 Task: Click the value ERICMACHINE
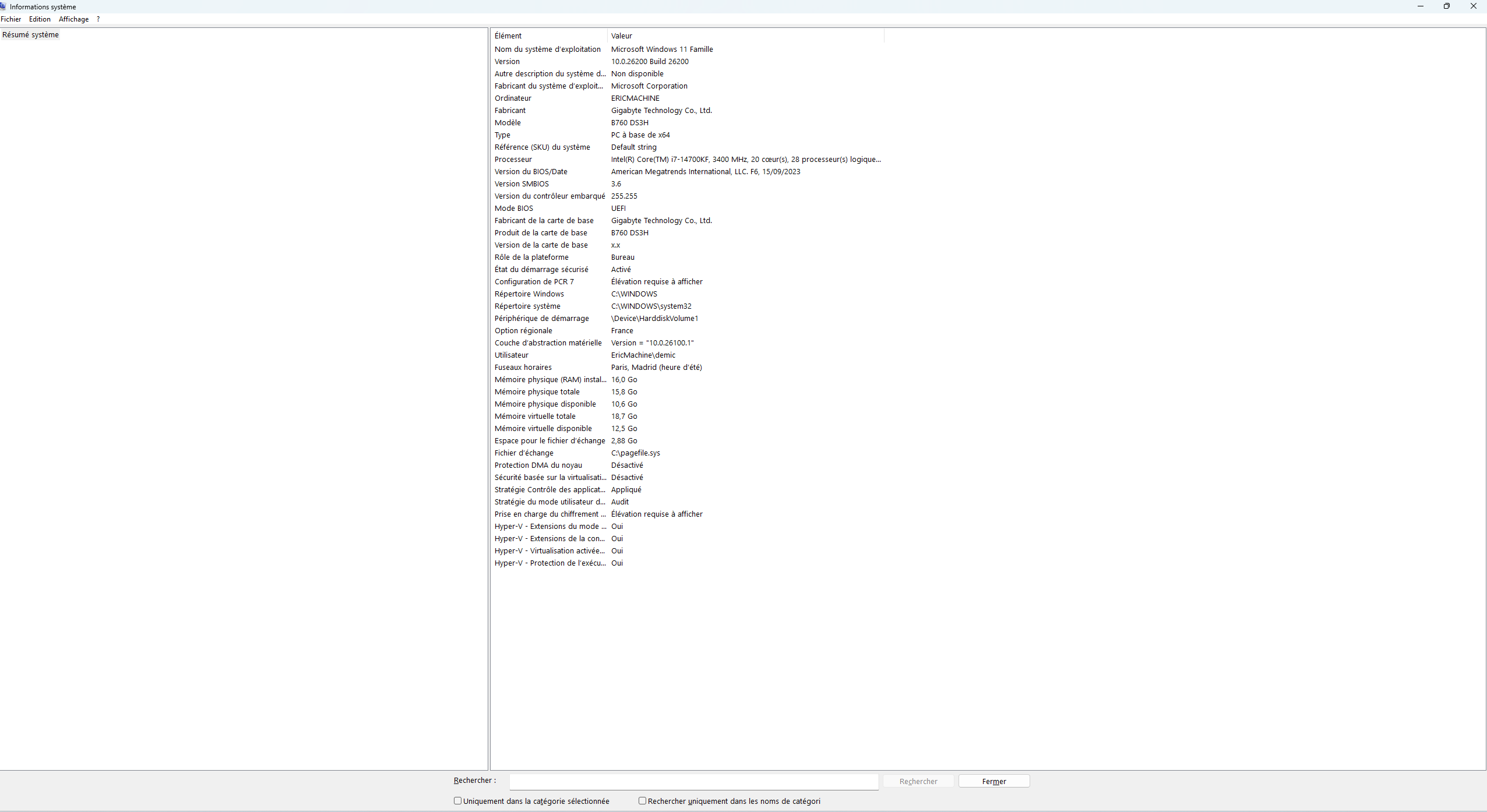[x=635, y=98]
